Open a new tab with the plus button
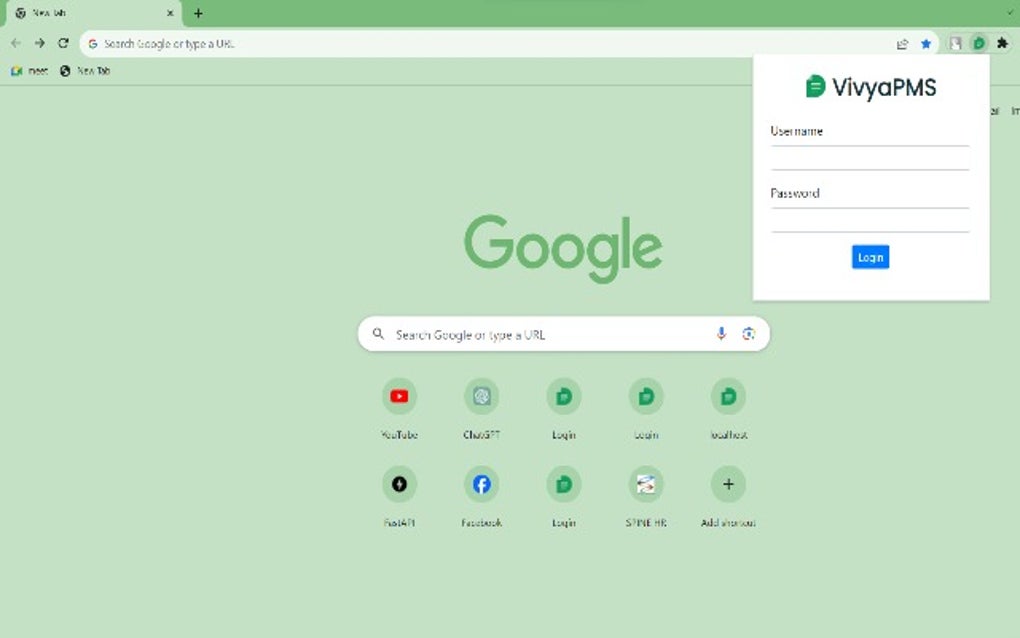 click(x=197, y=13)
